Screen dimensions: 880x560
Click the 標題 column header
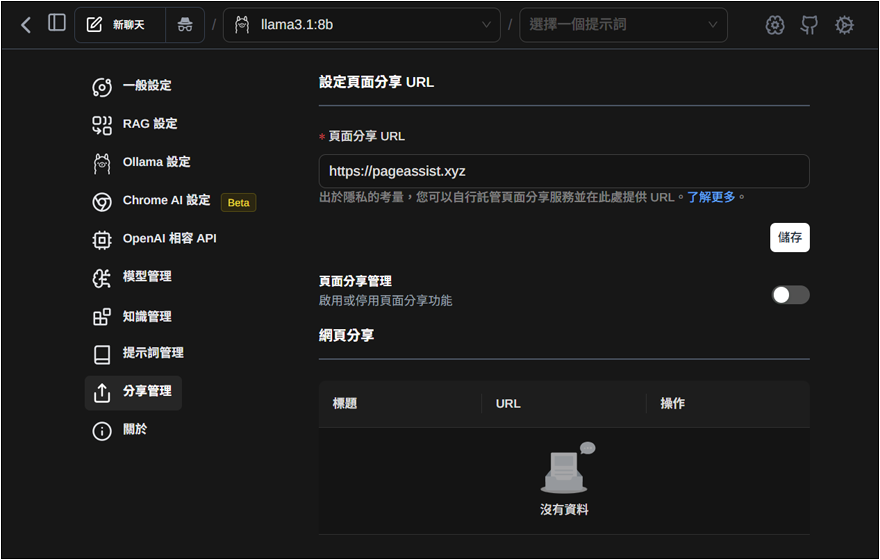pyautogui.click(x=345, y=403)
